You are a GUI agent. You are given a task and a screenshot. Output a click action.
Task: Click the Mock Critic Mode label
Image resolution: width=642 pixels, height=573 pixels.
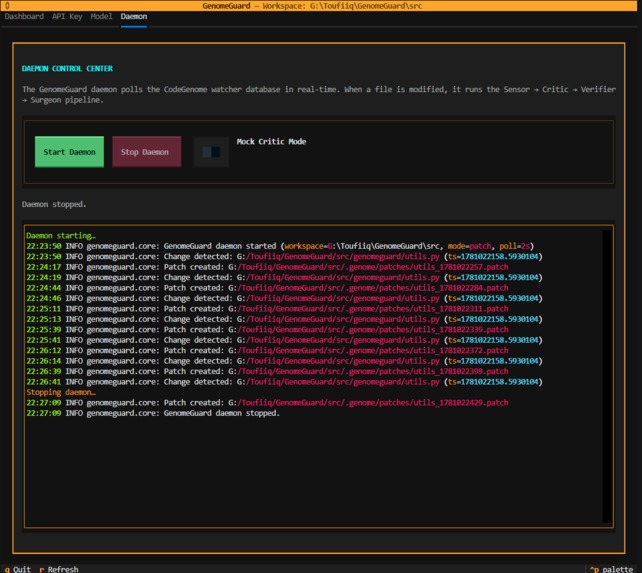pos(271,142)
